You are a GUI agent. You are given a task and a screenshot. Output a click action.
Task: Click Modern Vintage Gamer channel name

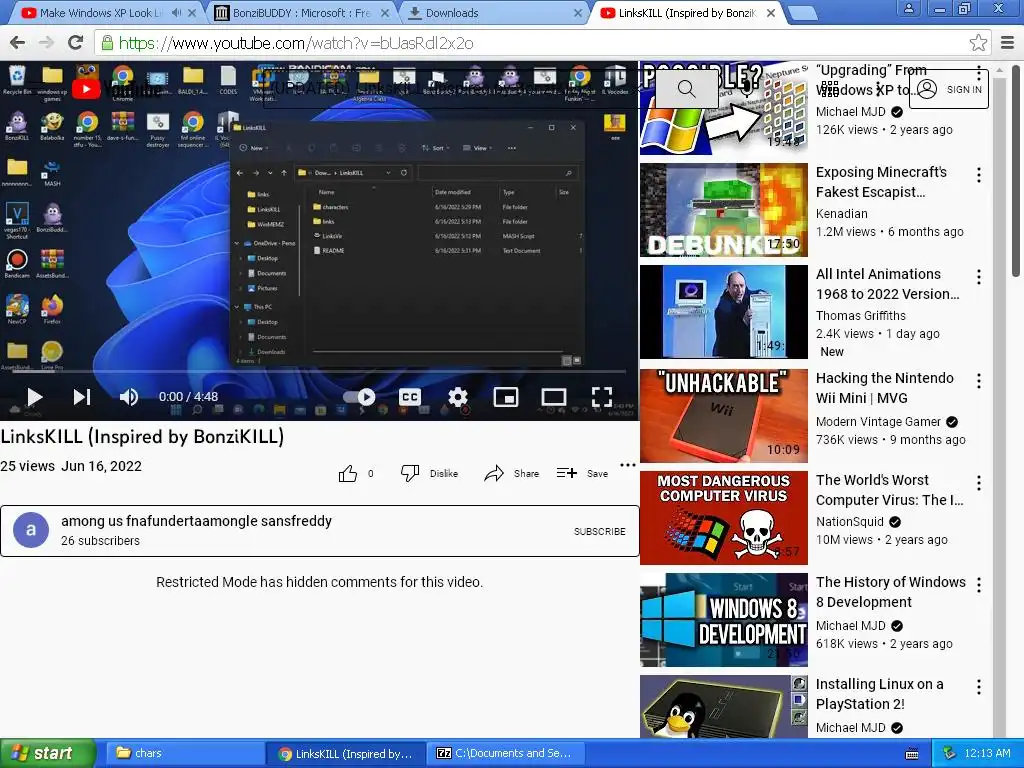click(878, 422)
